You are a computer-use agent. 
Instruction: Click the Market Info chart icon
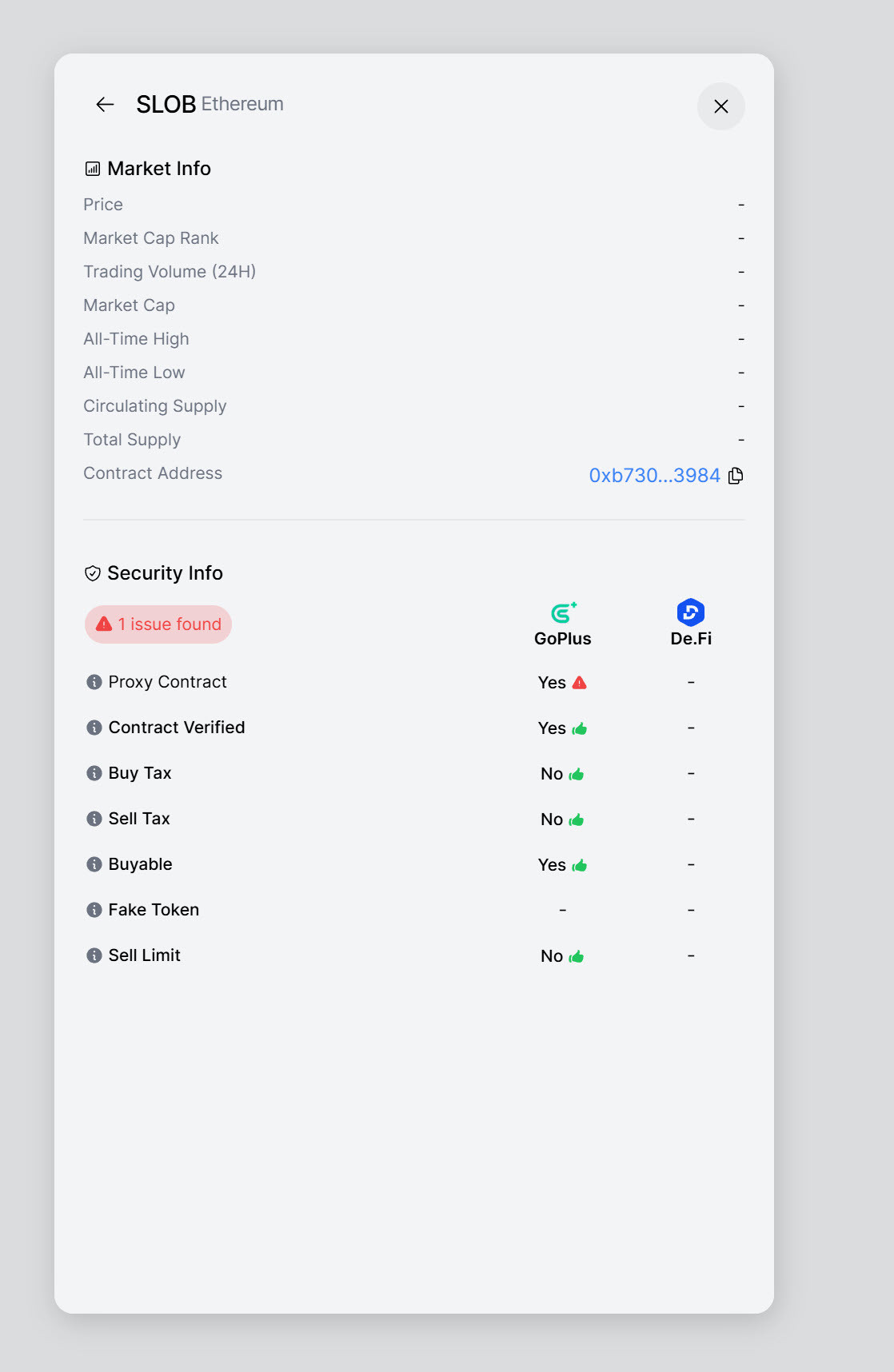[x=93, y=169]
